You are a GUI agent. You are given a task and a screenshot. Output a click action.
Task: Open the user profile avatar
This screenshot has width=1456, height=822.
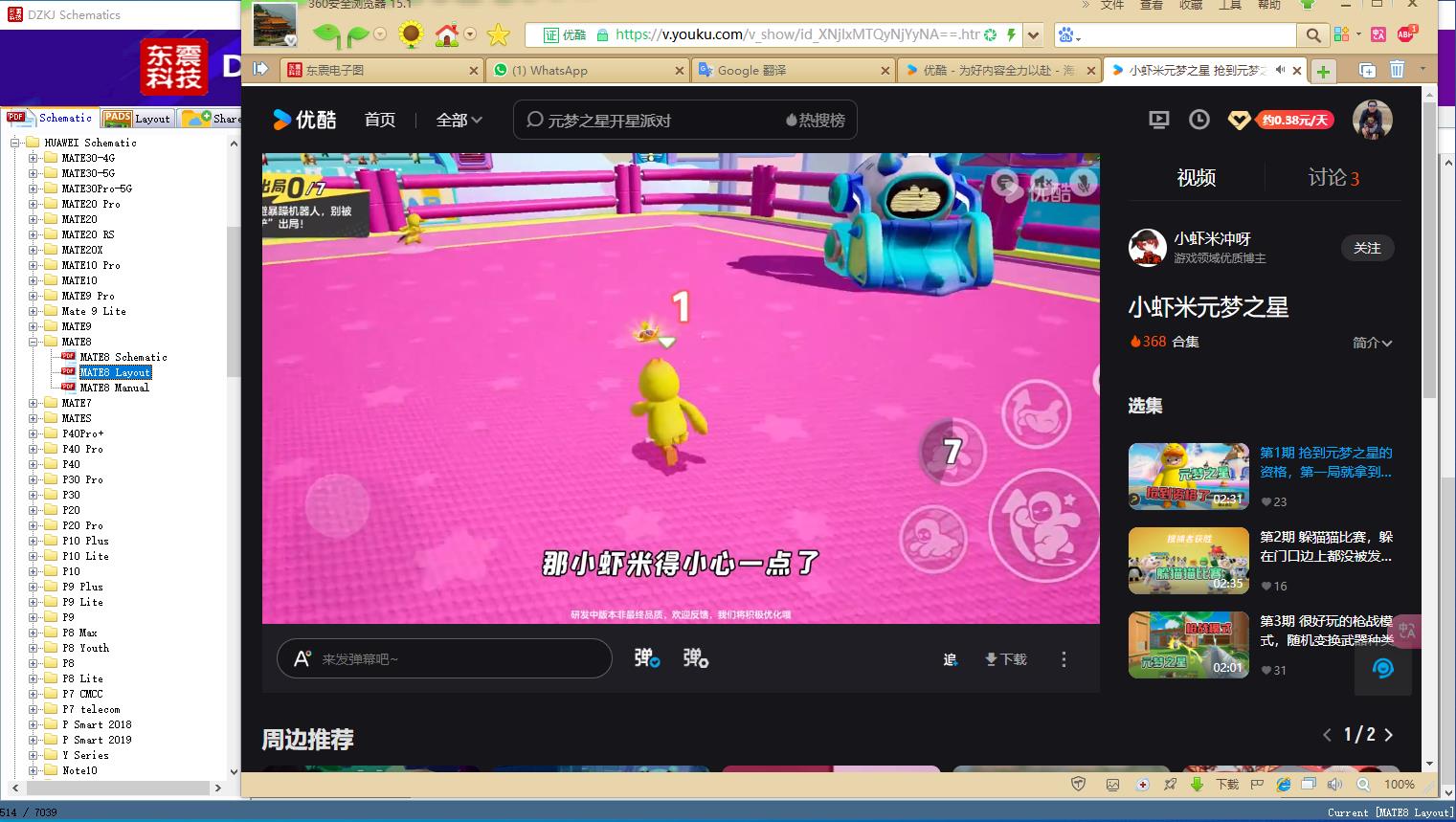[x=1372, y=120]
